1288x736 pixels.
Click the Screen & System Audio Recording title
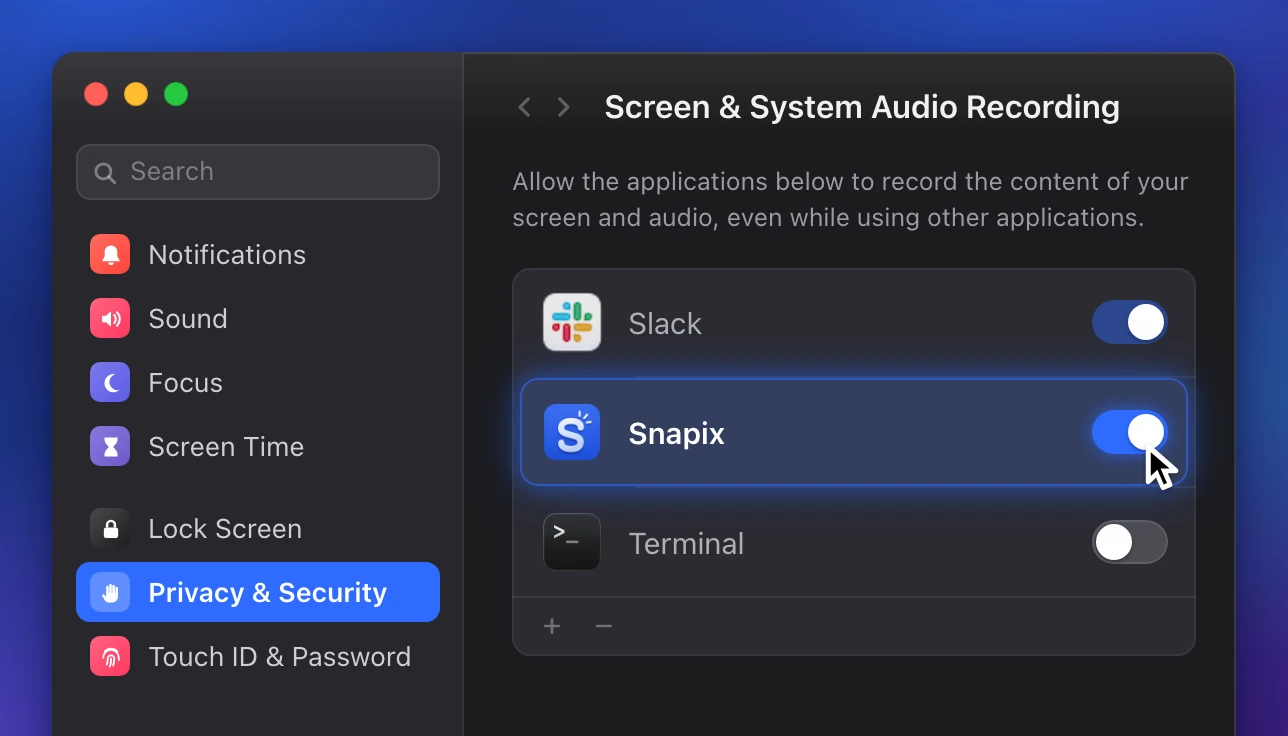click(862, 107)
